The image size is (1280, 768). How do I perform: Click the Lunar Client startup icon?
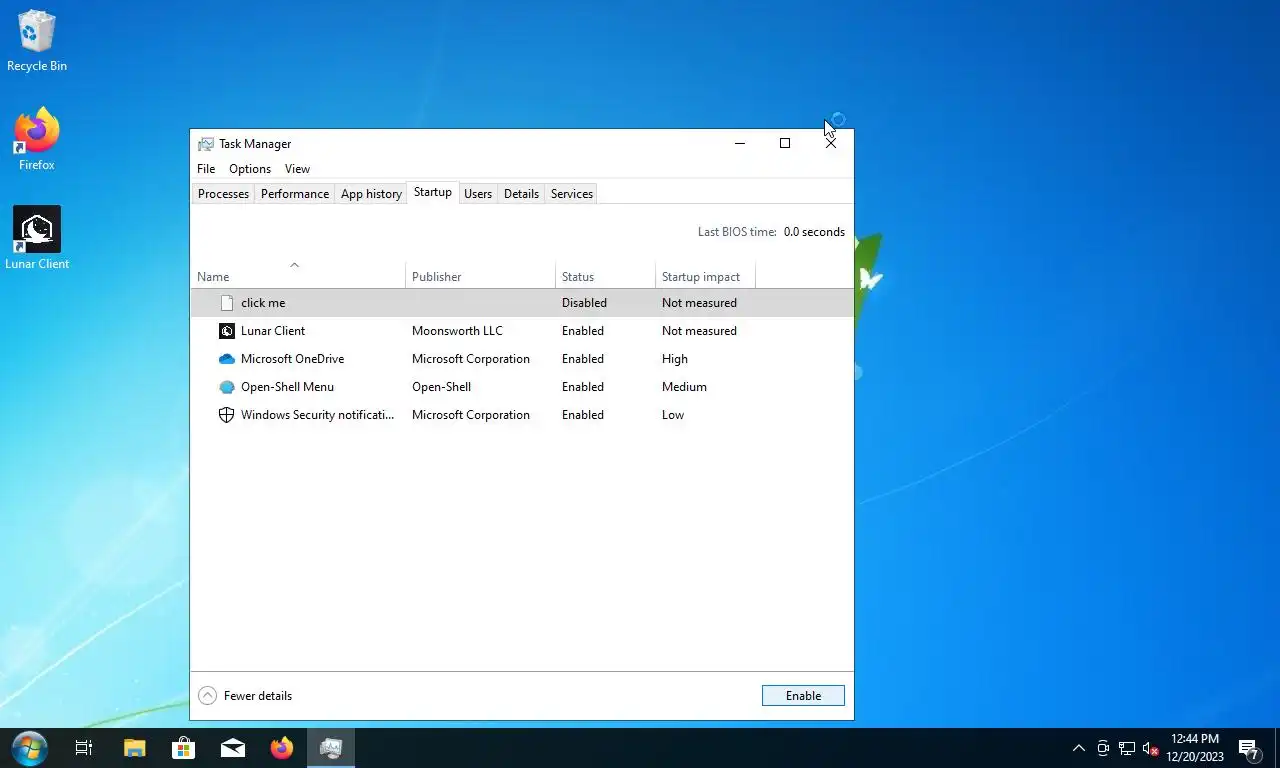pos(226,331)
